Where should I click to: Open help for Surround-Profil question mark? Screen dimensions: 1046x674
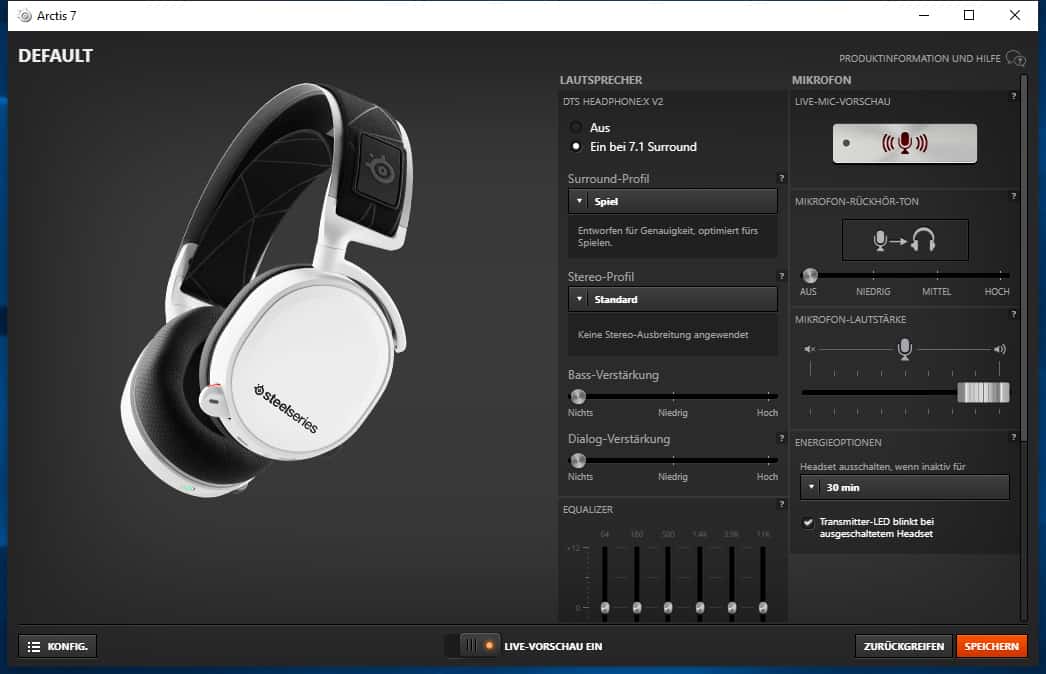pyautogui.click(x=781, y=178)
